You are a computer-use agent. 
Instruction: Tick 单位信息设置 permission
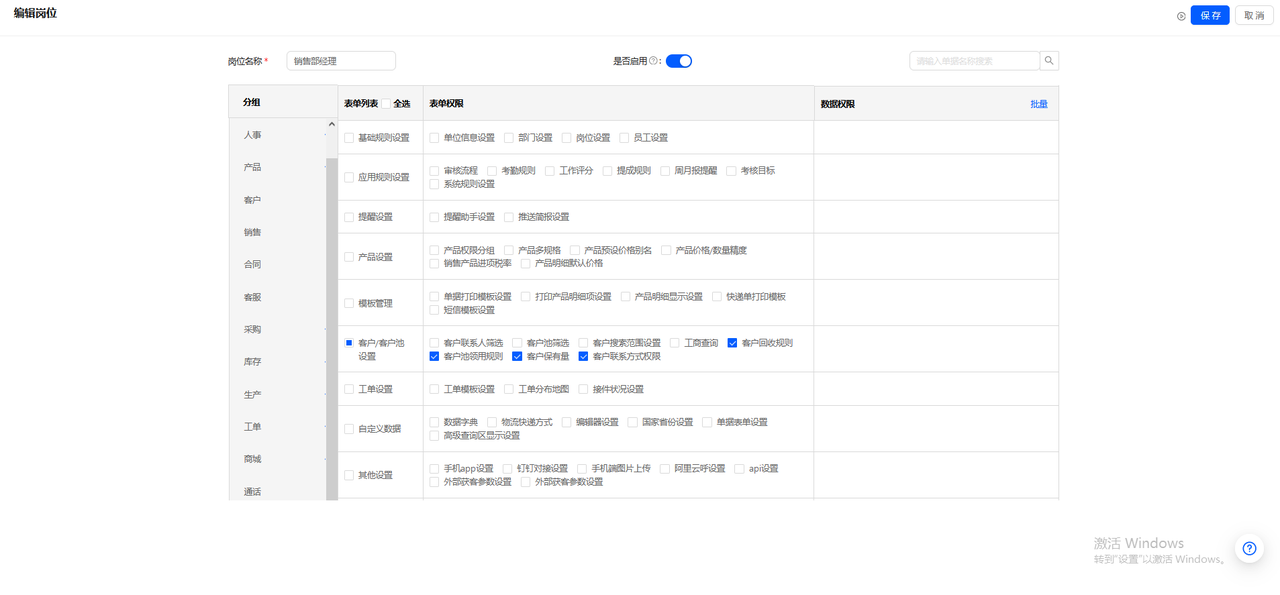point(434,138)
